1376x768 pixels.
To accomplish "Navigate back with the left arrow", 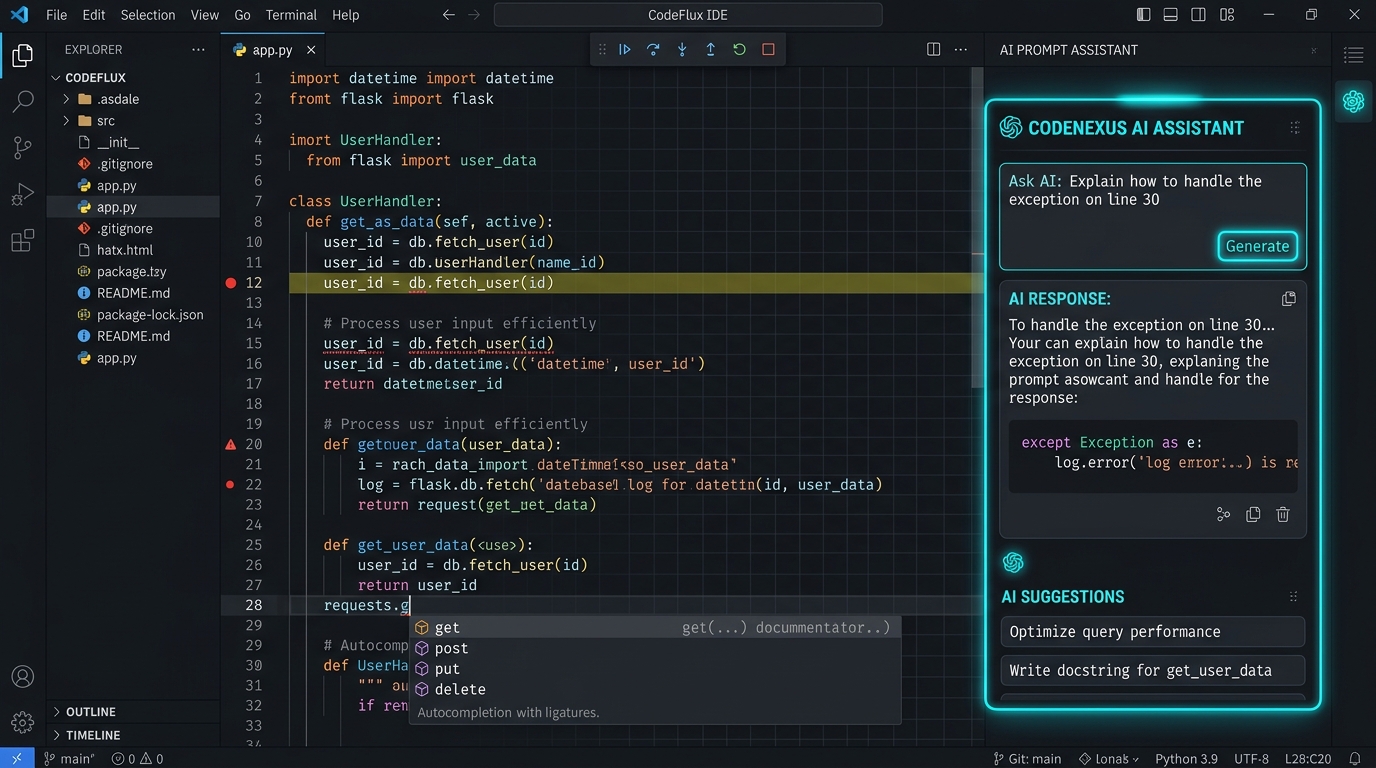I will click(449, 15).
